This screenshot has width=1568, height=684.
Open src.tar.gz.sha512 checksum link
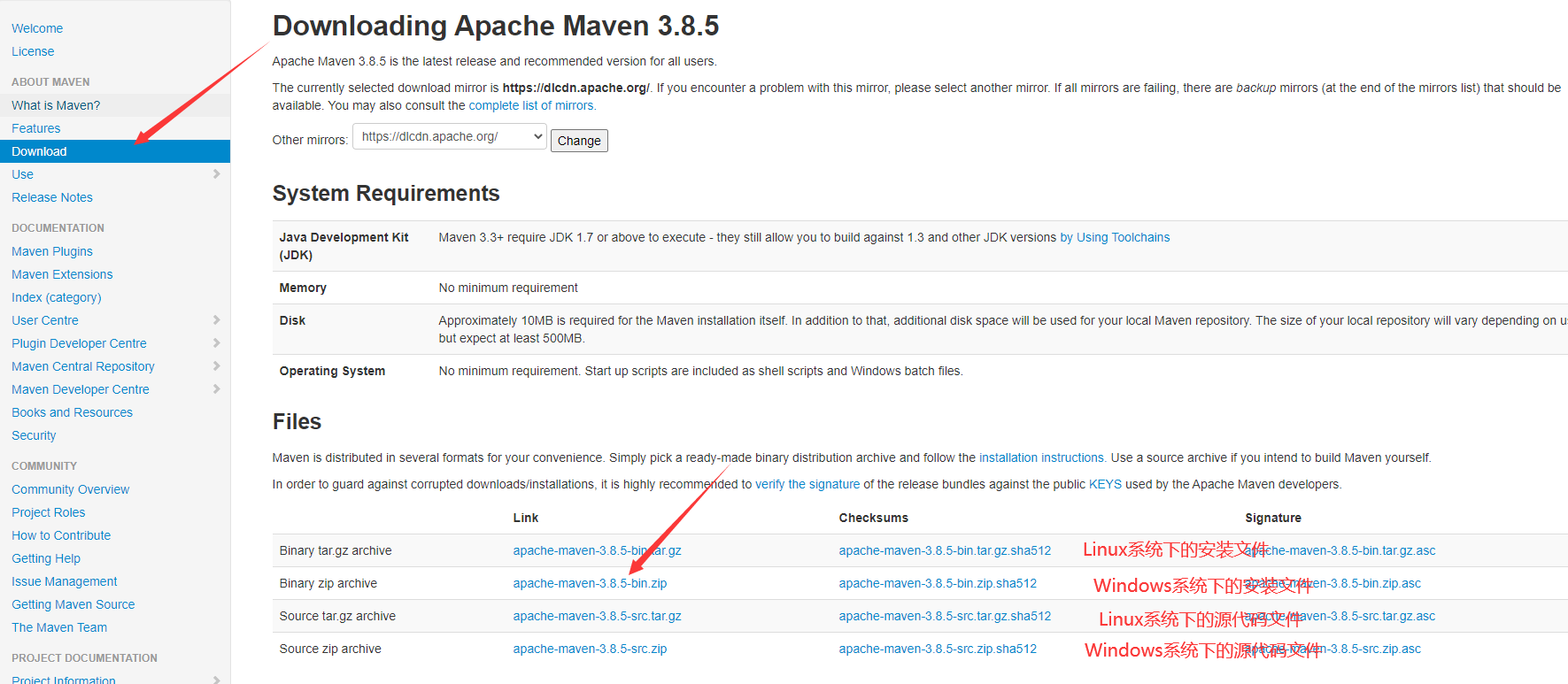coord(946,616)
